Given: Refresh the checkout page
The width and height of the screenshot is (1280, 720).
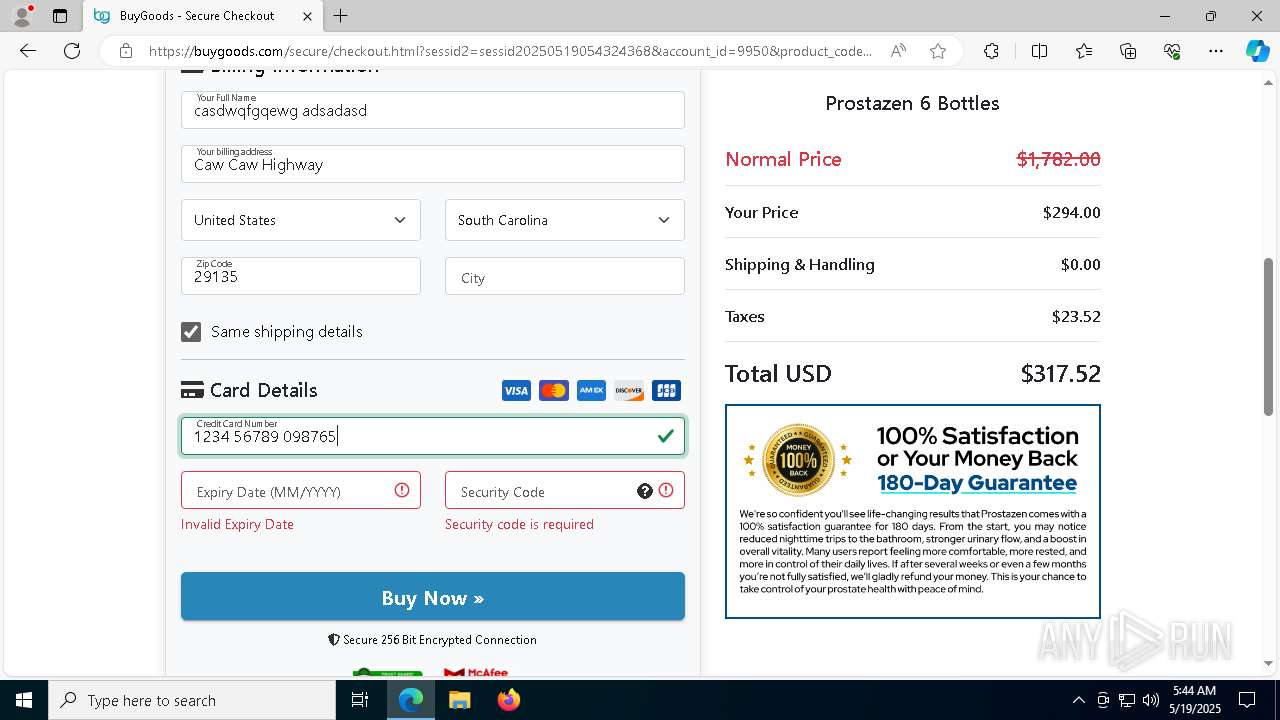Looking at the screenshot, I should click(x=72, y=51).
